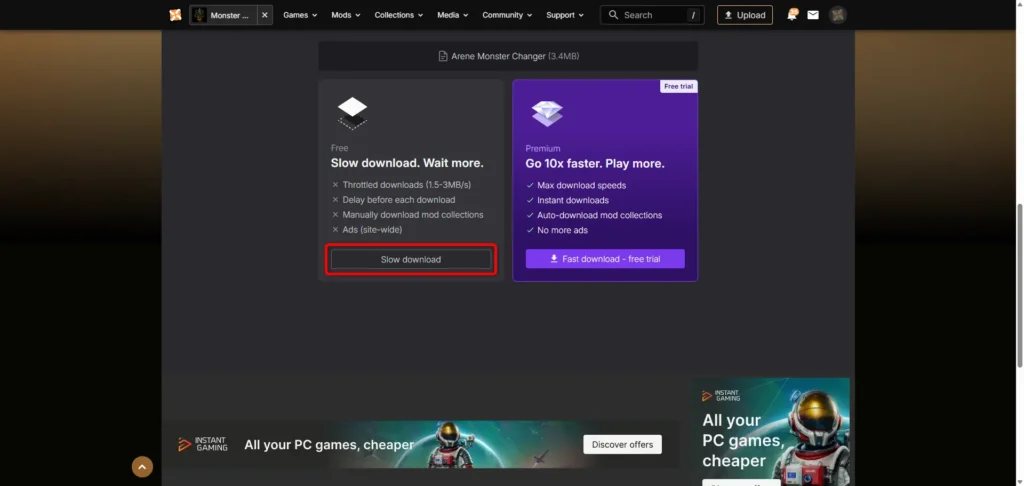Open the Media menu
The width and height of the screenshot is (1024, 486).
pos(453,15)
